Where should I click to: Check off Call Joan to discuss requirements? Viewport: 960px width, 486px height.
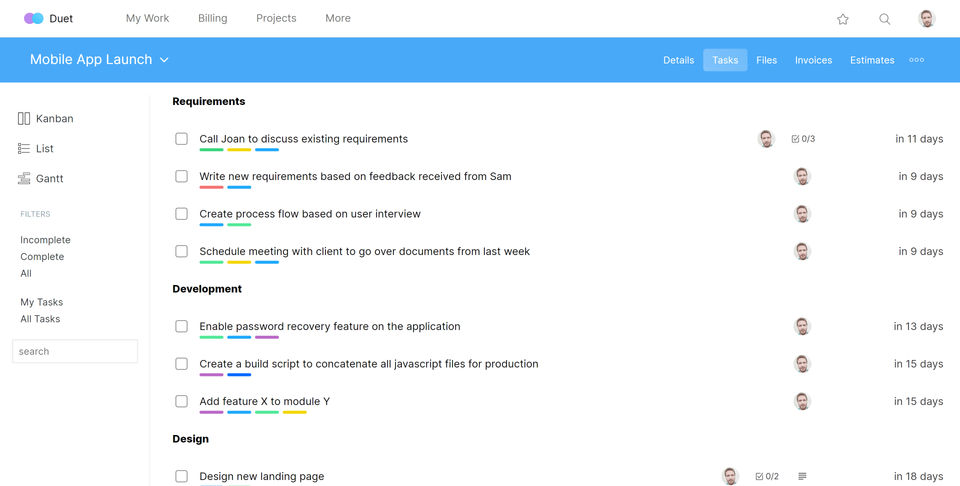(x=182, y=139)
